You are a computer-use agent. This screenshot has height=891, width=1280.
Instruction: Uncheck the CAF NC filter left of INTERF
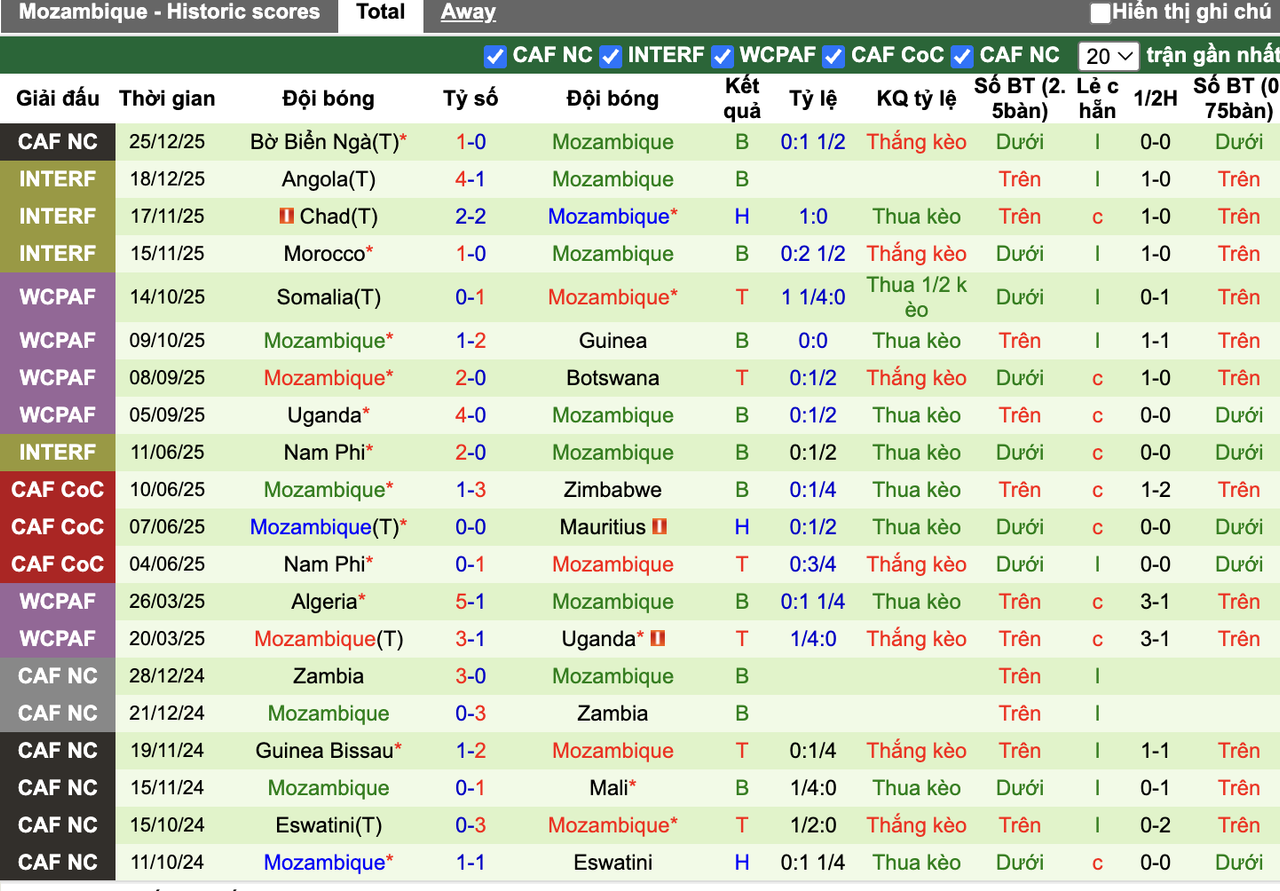(x=495, y=56)
